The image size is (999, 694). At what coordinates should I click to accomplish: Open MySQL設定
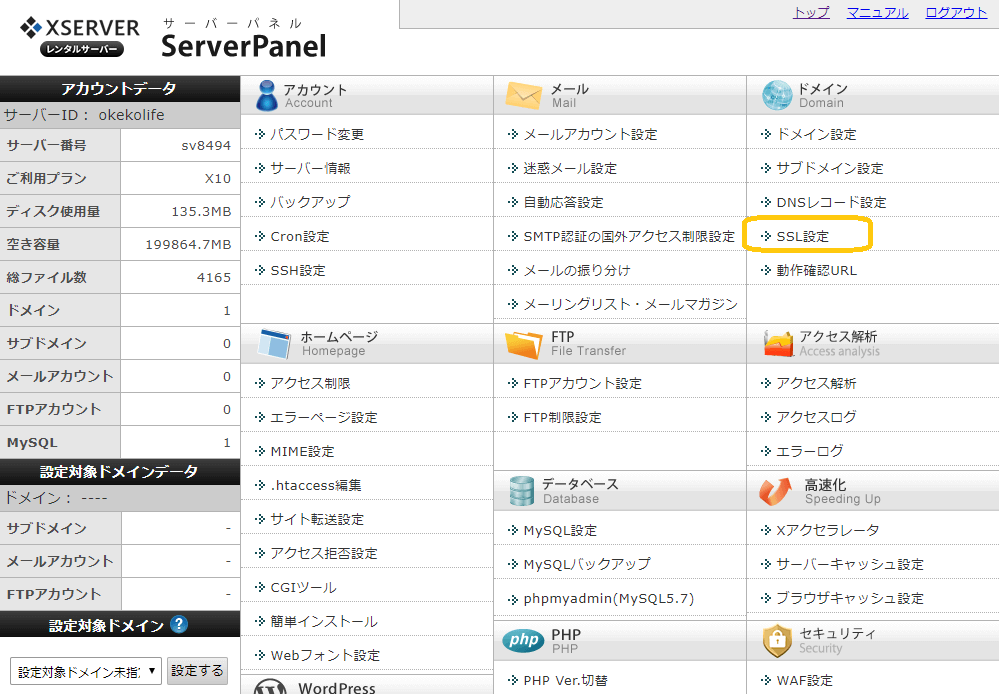560,530
